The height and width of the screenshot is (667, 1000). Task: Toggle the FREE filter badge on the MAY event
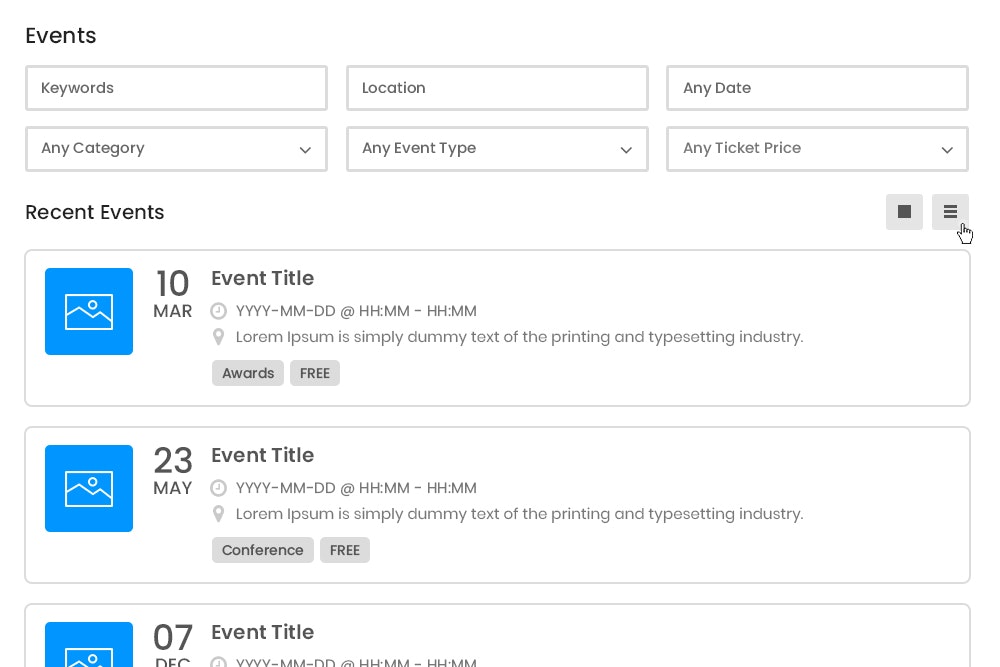tap(345, 550)
